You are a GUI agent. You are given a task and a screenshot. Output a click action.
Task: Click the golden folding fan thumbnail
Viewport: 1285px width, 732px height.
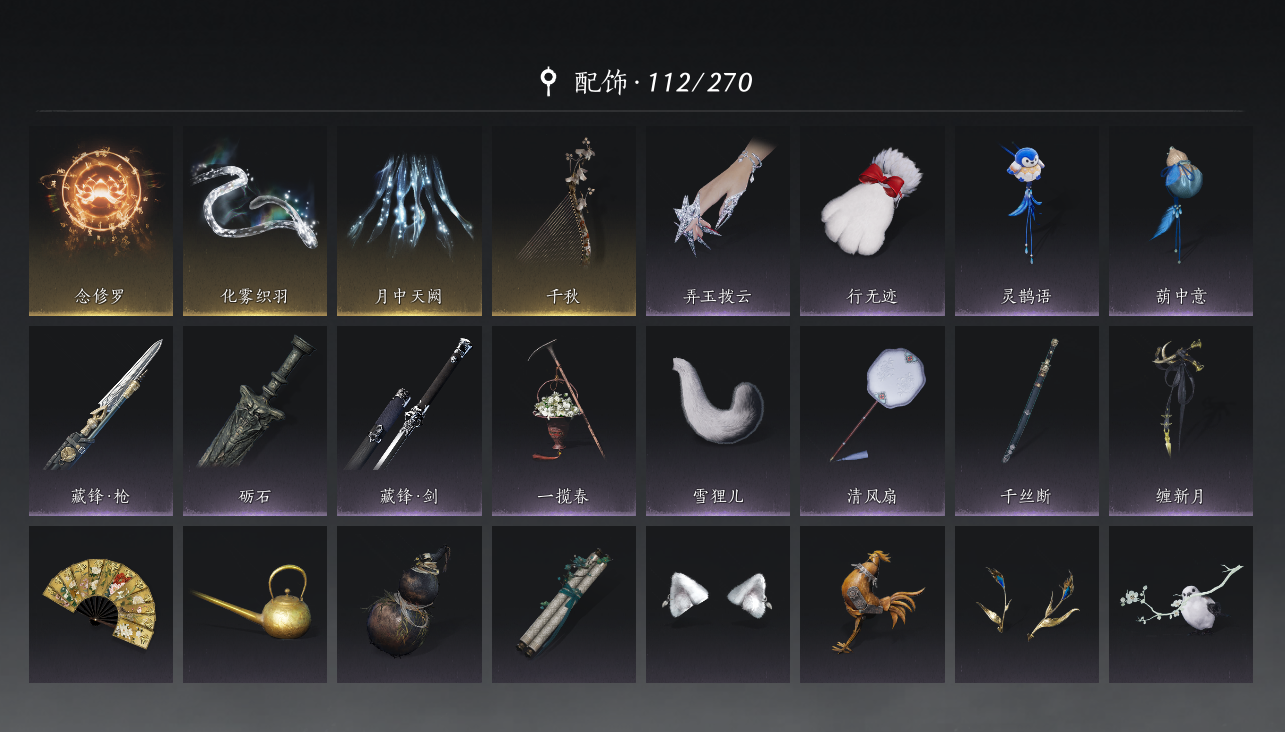pos(101,604)
